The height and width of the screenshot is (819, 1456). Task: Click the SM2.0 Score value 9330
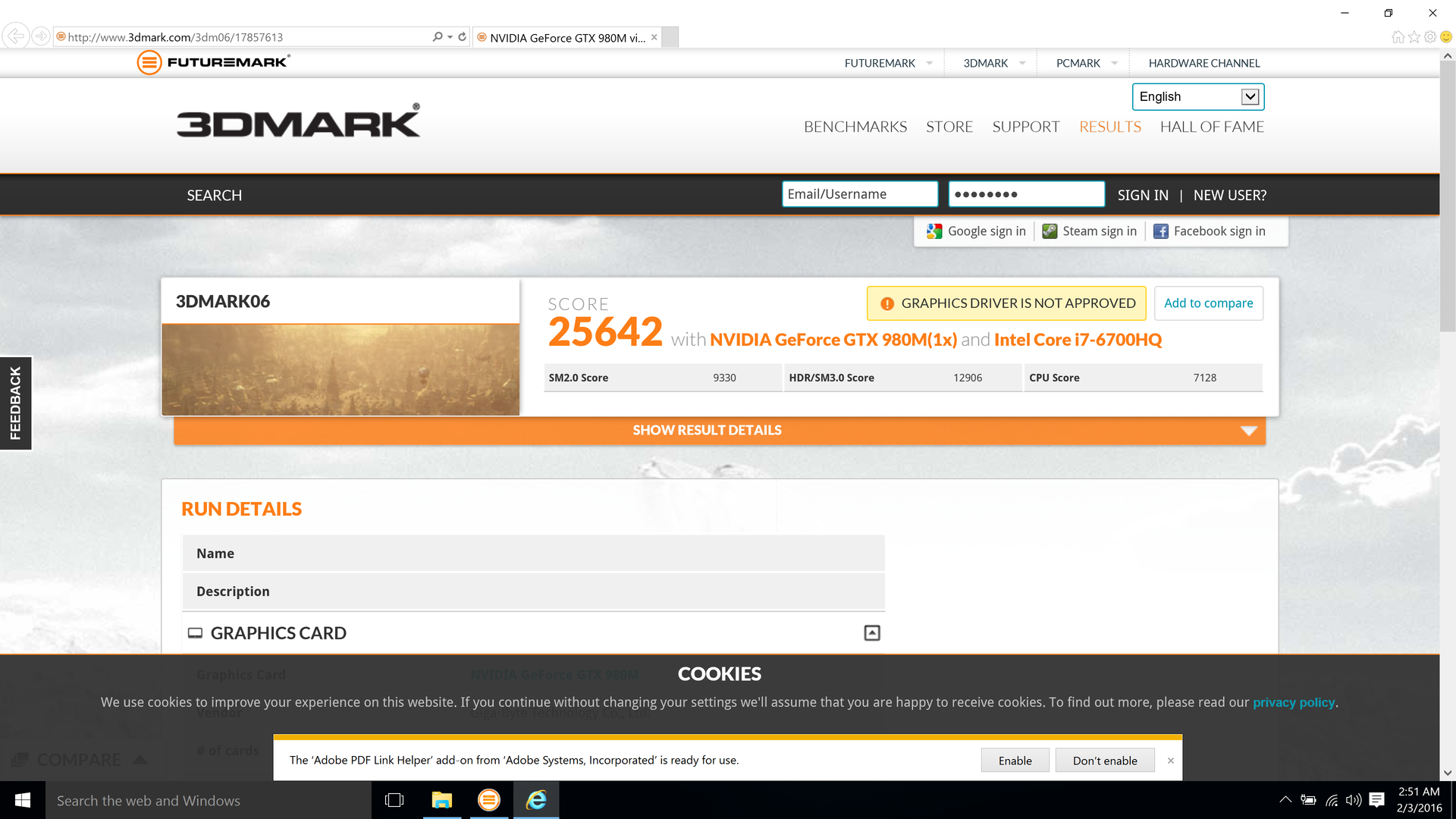724,378
